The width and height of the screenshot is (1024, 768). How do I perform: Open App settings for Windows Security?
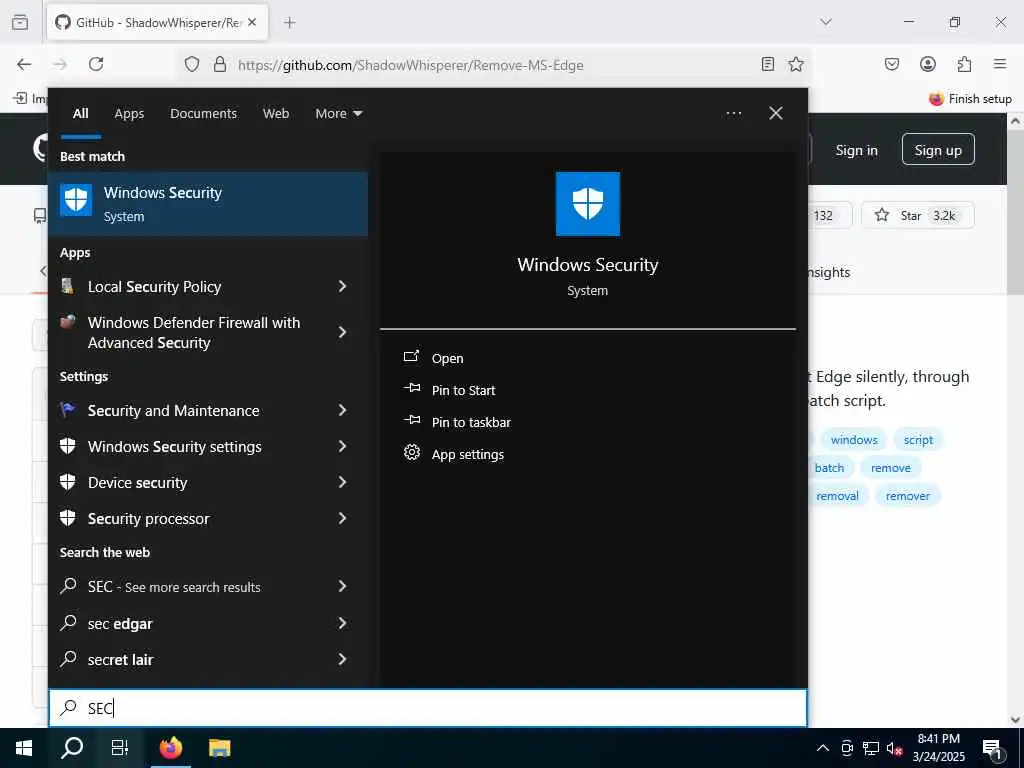tap(468, 455)
